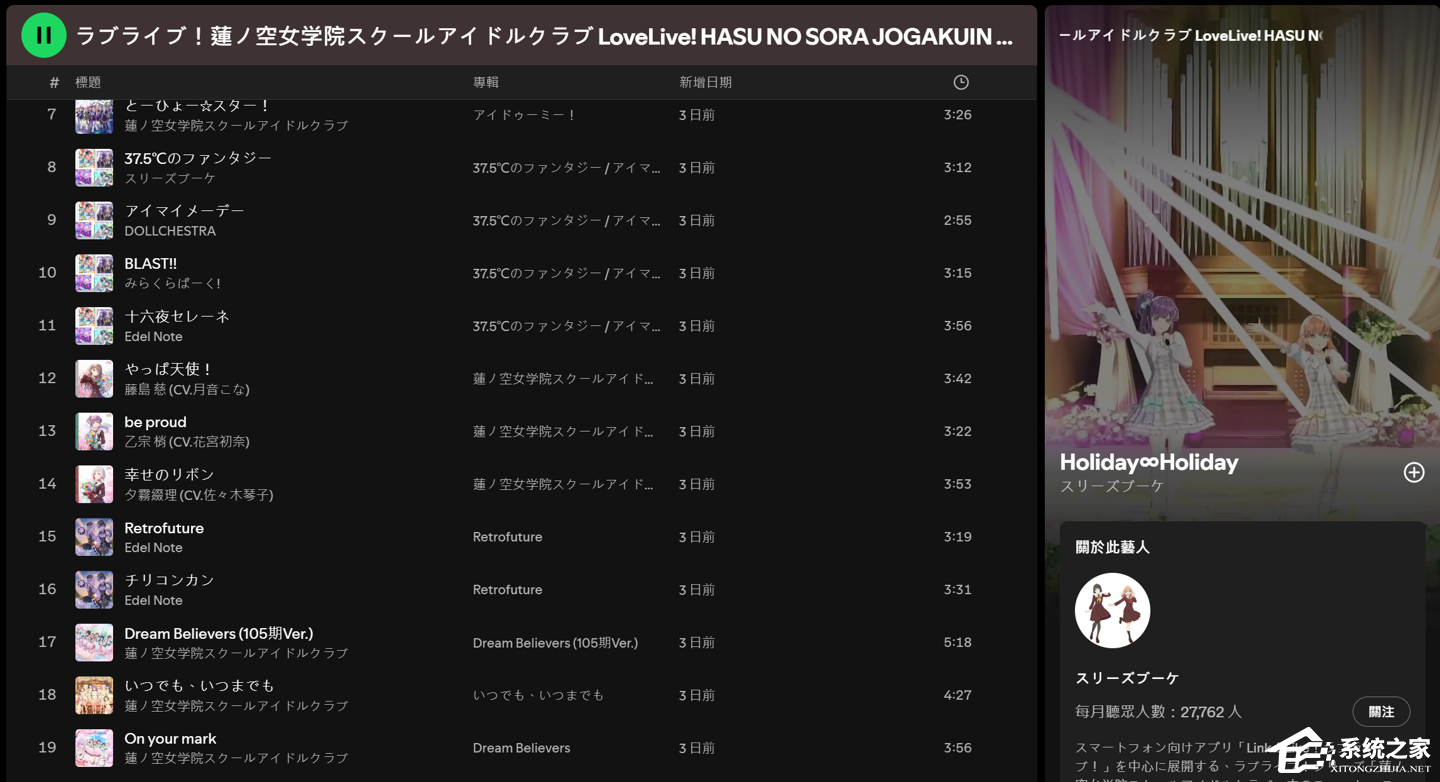Open artist 乙宗 梢 (CV.花宮初奈)

coord(187,442)
